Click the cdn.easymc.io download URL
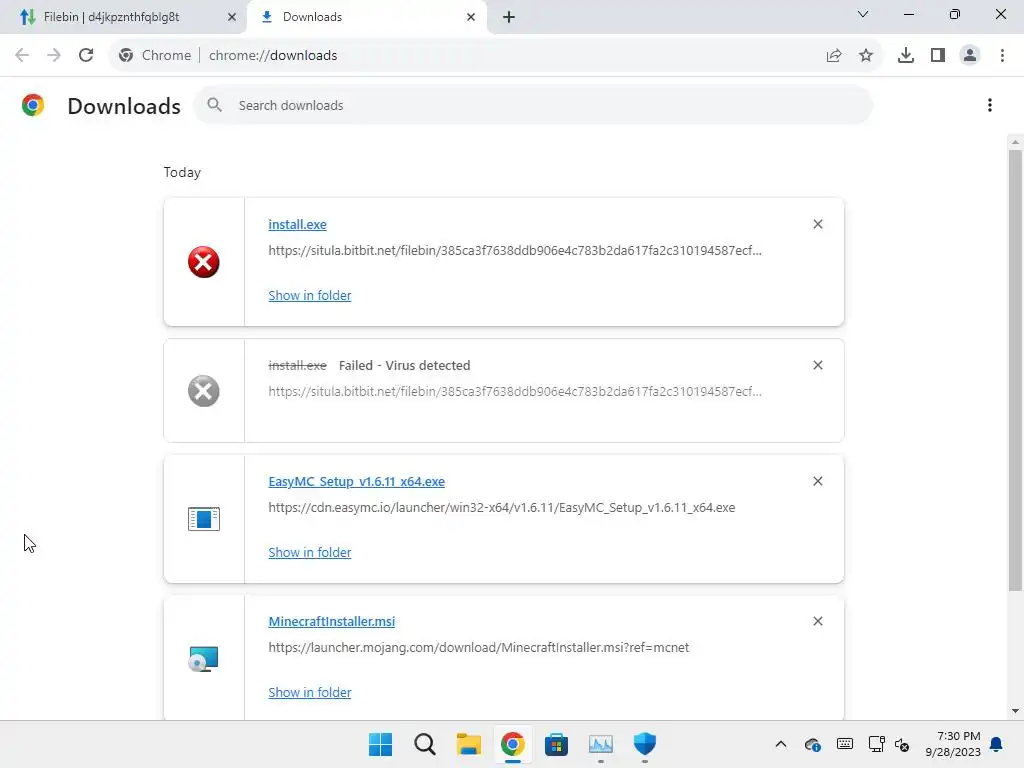Image resolution: width=1024 pixels, height=768 pixels. (x=502, y=507)
